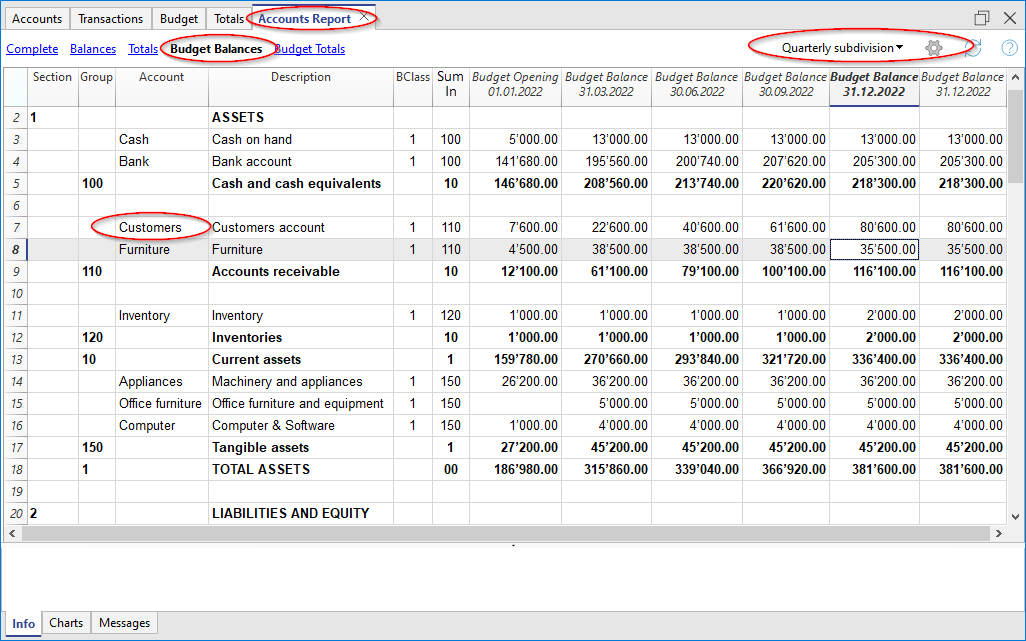The image size is (1026, 641).
Task: Open the Budget tab
Action: [x=179, y=19]
